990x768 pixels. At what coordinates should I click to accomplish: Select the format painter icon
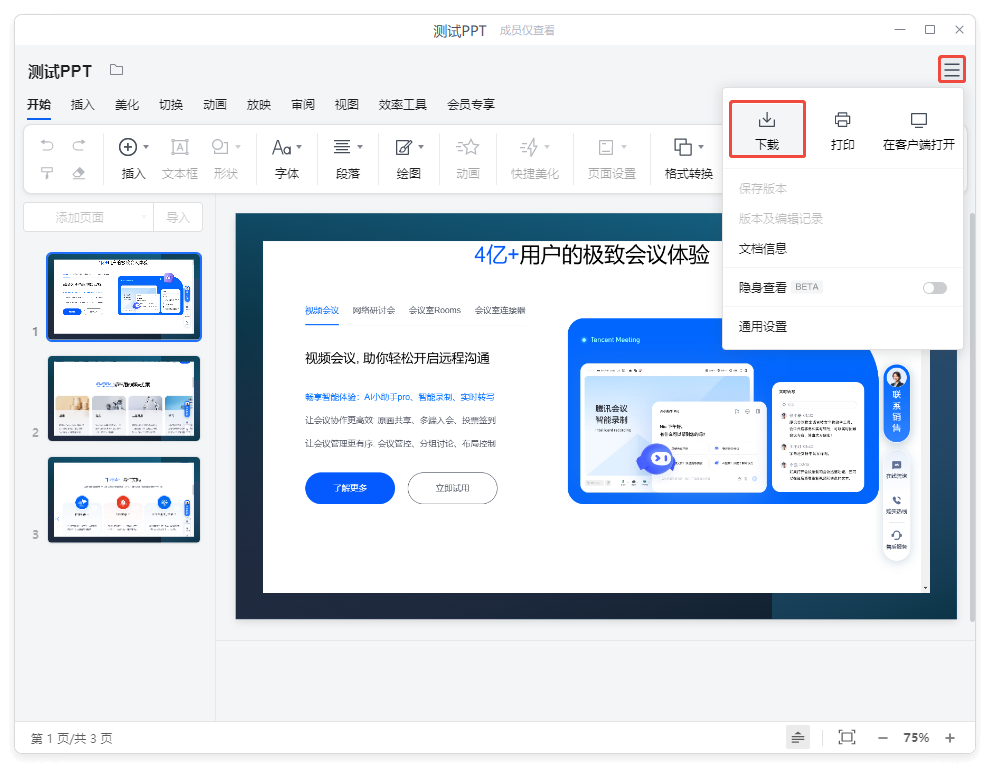pos(47,173)
